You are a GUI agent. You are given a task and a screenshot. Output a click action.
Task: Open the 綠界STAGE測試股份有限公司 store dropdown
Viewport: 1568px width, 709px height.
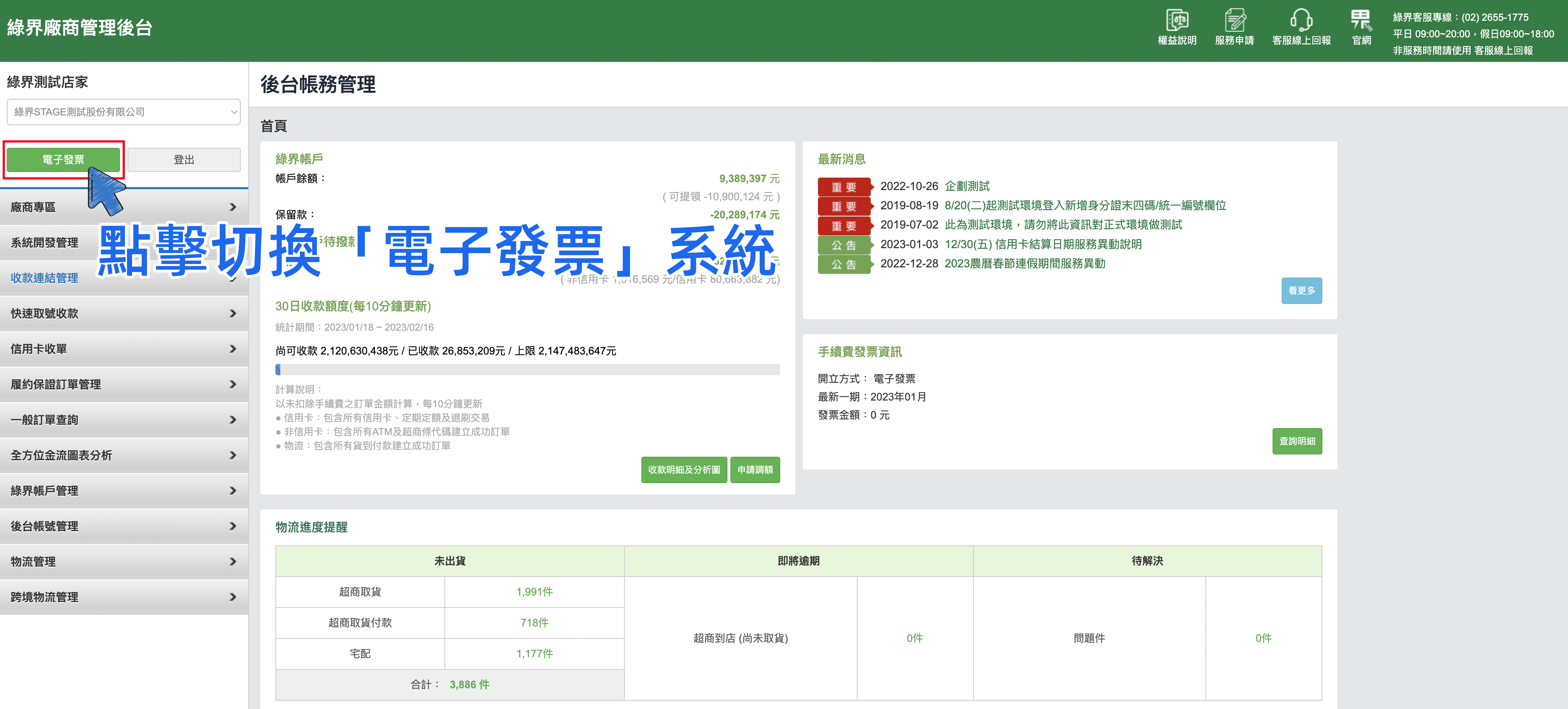[x=124, y=112]
